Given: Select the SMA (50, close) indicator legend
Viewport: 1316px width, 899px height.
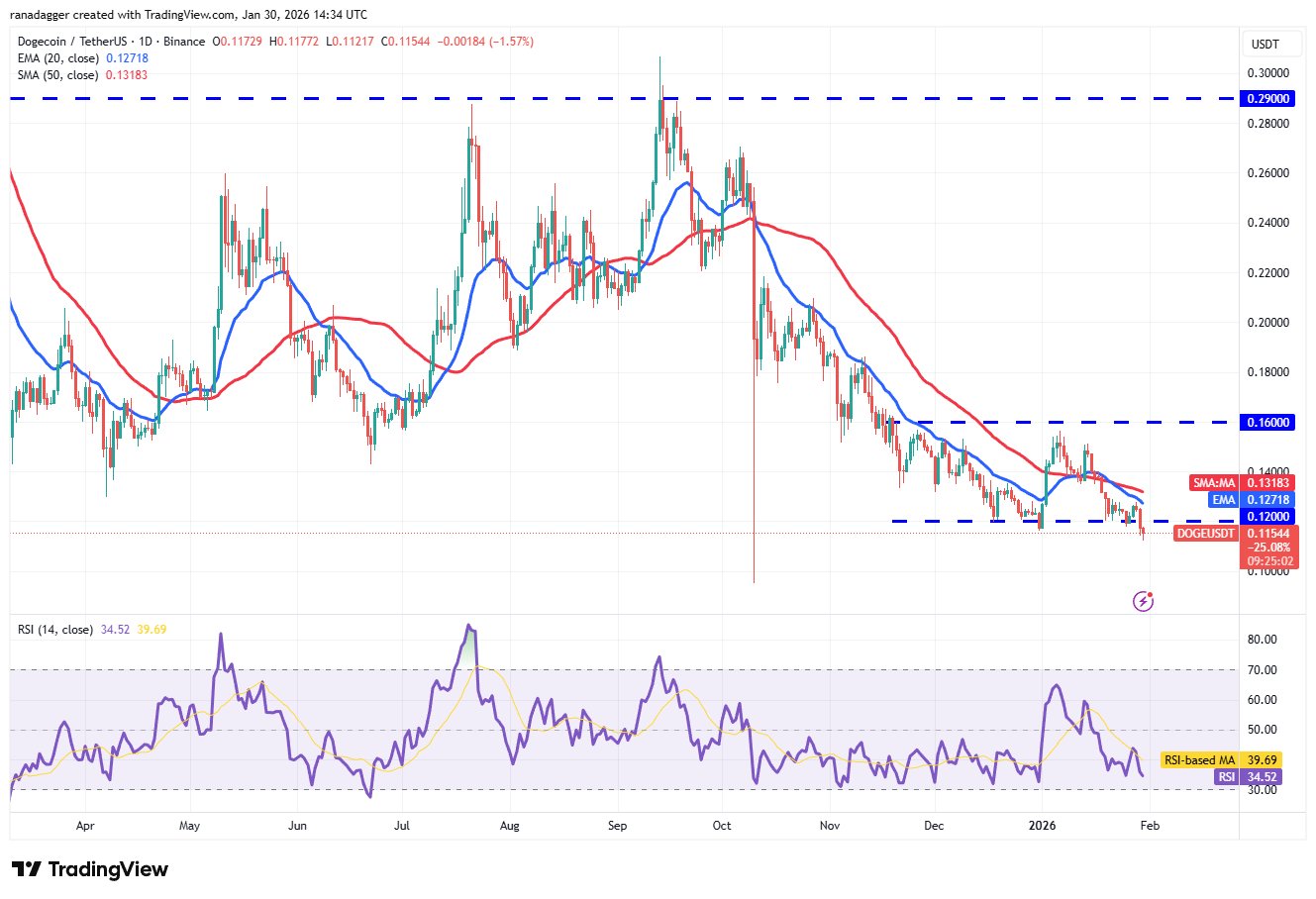Looking at the screenshot, I should pos(81,75).
